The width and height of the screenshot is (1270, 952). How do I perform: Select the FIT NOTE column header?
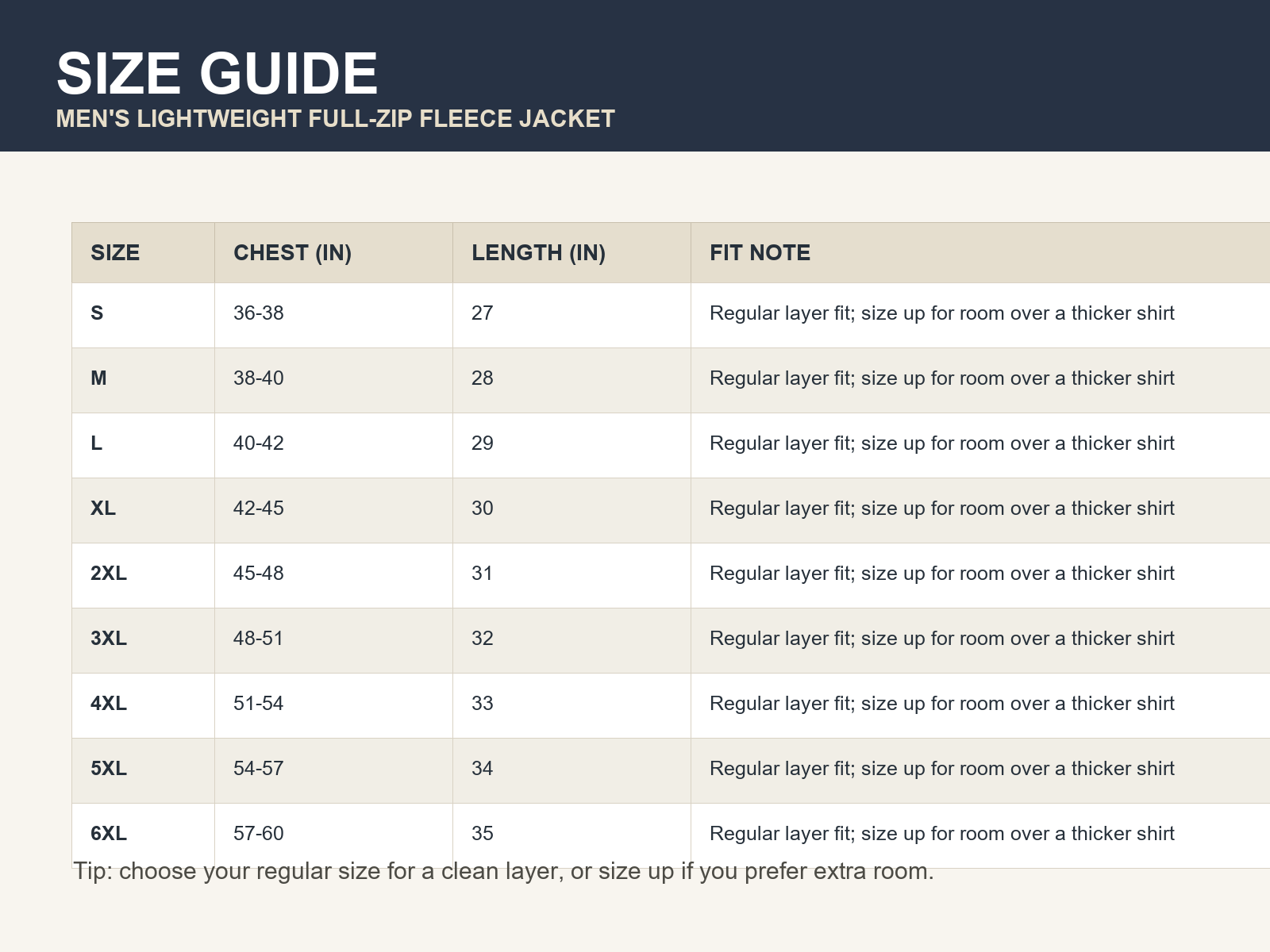click(760, 252)
